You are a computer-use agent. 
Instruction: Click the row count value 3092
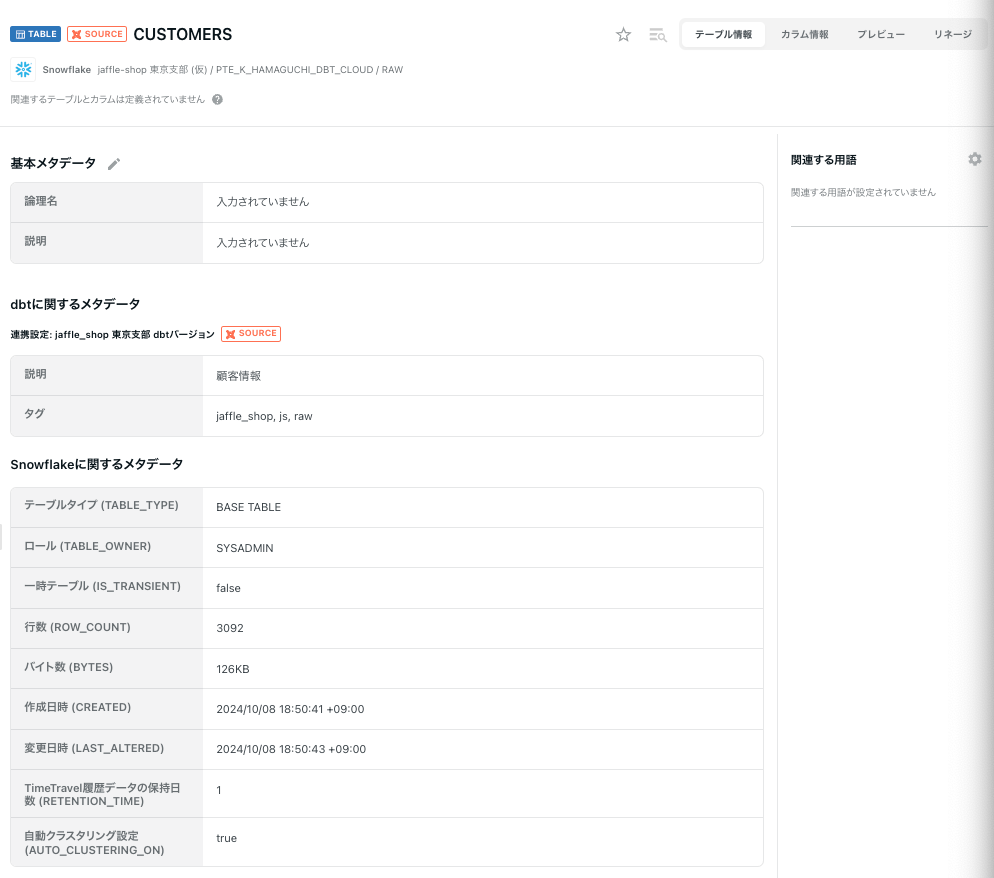(x=229, y=628)
